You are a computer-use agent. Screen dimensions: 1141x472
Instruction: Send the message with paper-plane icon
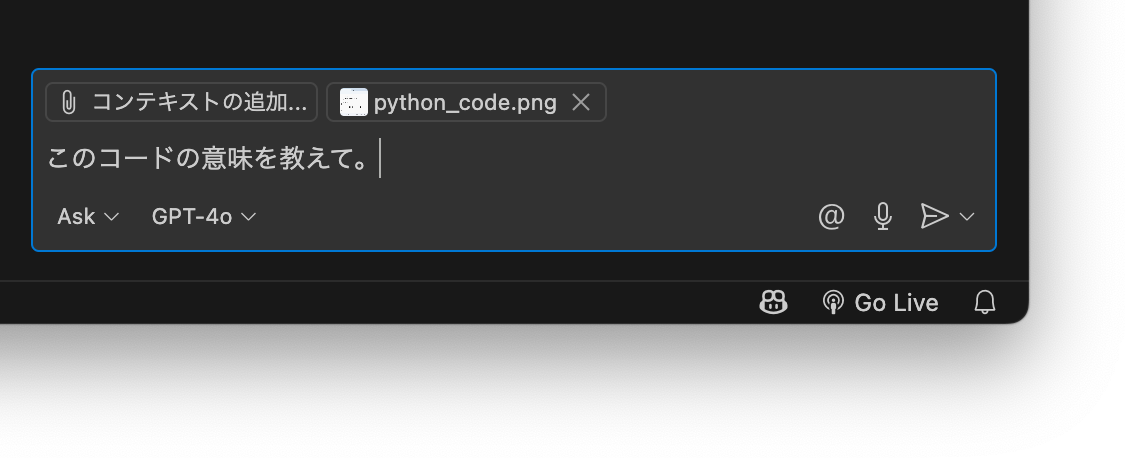click(934, 216)
